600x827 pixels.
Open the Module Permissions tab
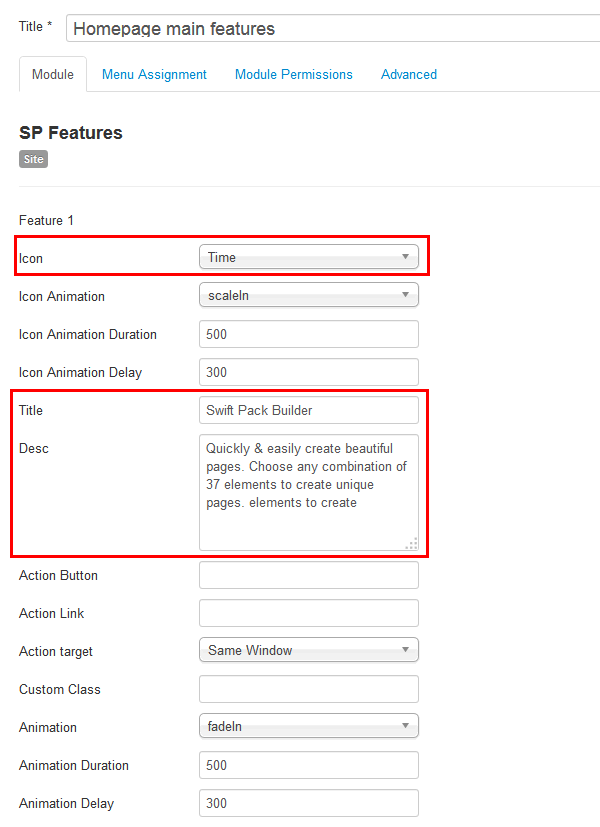coord(293,74)
